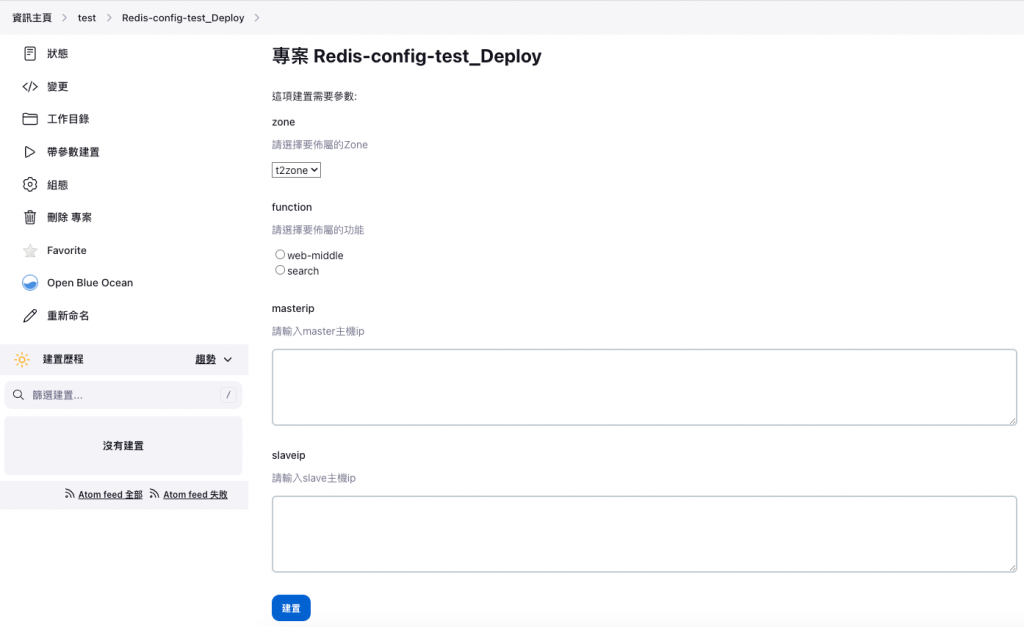Click the 工作目錄 folder icon

coord(30,119)
